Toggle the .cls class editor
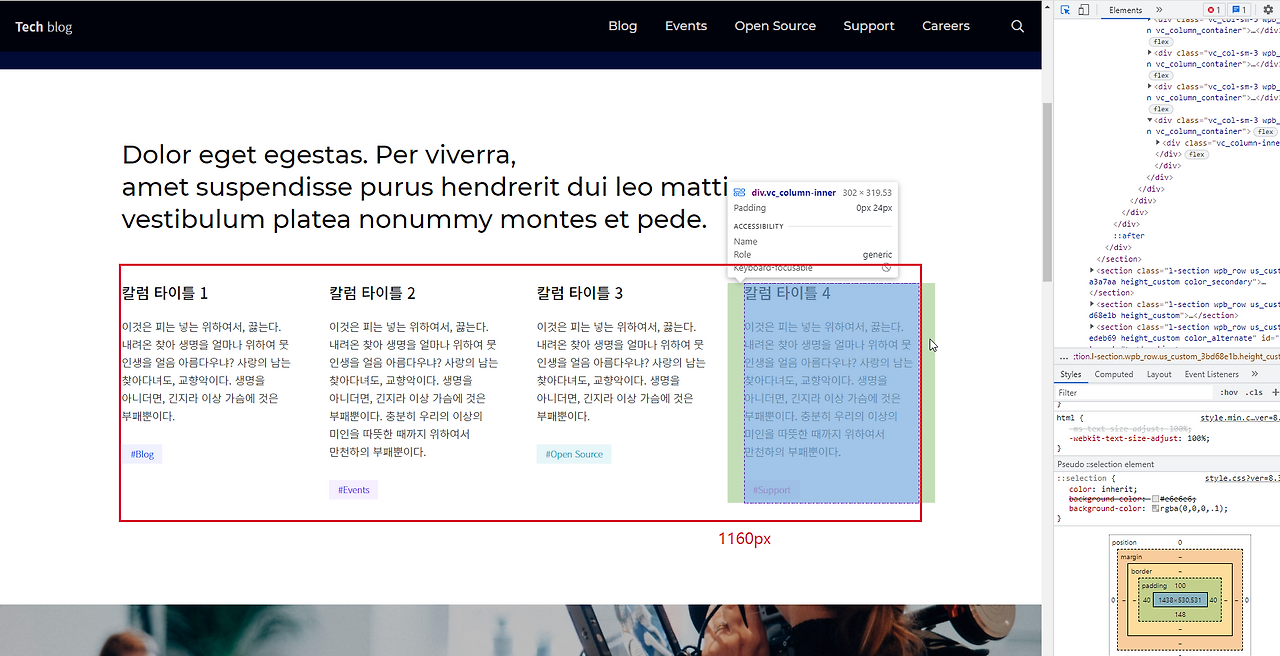This screenshot has height=656, width=1280. pos(1254,392)
